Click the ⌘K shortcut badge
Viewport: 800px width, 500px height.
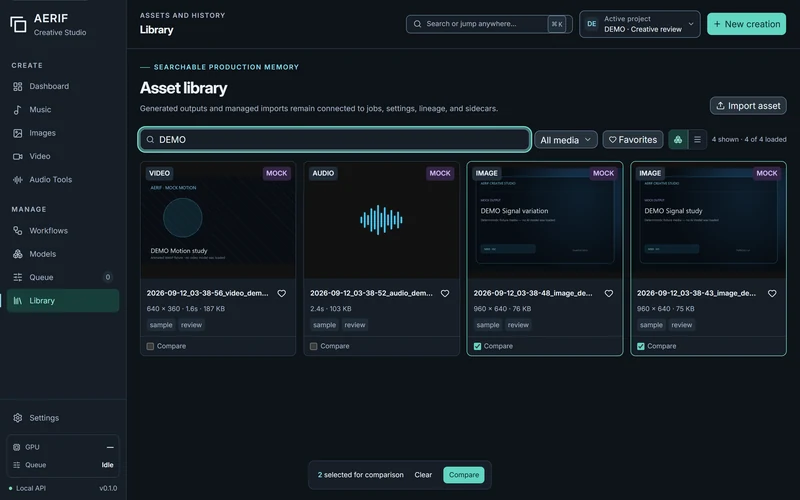pyautogui.click(x=557, y=24)
